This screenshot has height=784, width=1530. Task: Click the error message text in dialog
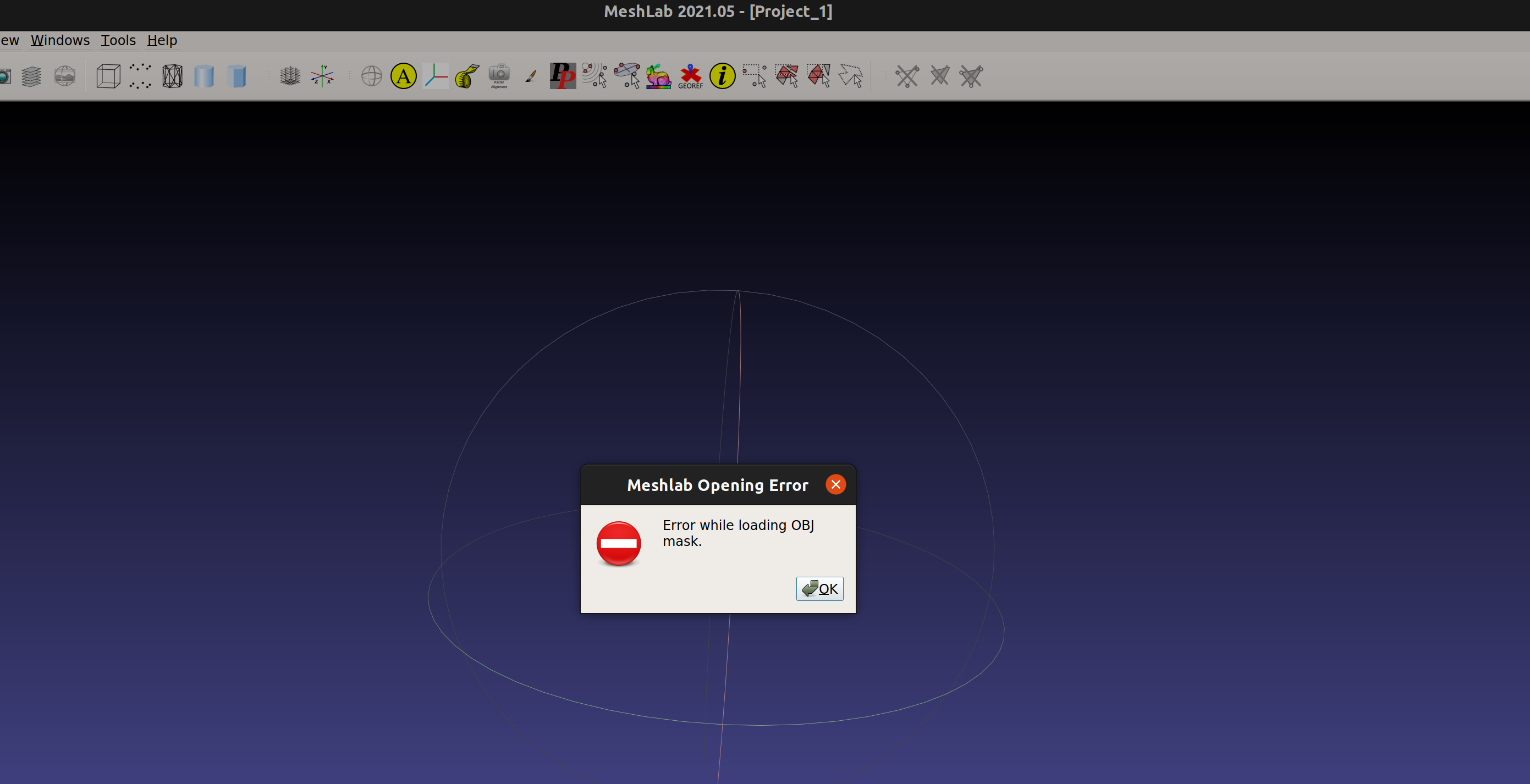pos(738,533)
